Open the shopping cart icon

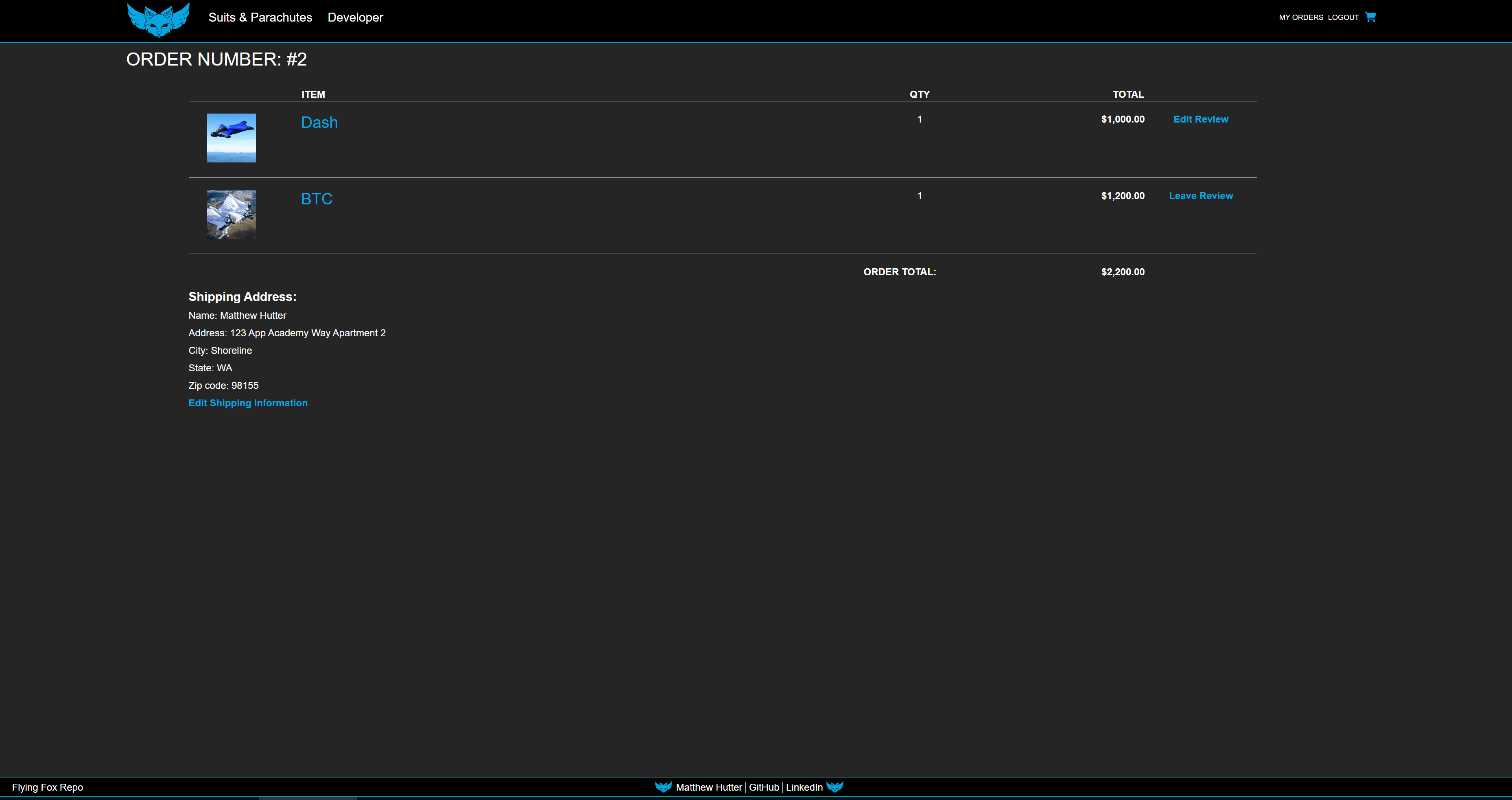1370,17
